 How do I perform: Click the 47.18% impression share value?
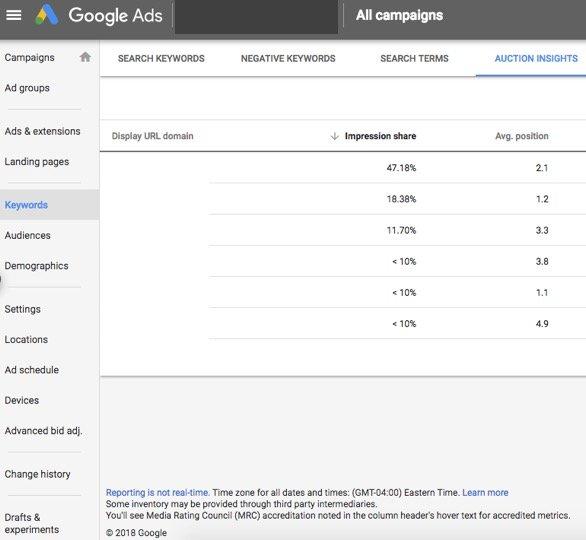click(401, 168)
